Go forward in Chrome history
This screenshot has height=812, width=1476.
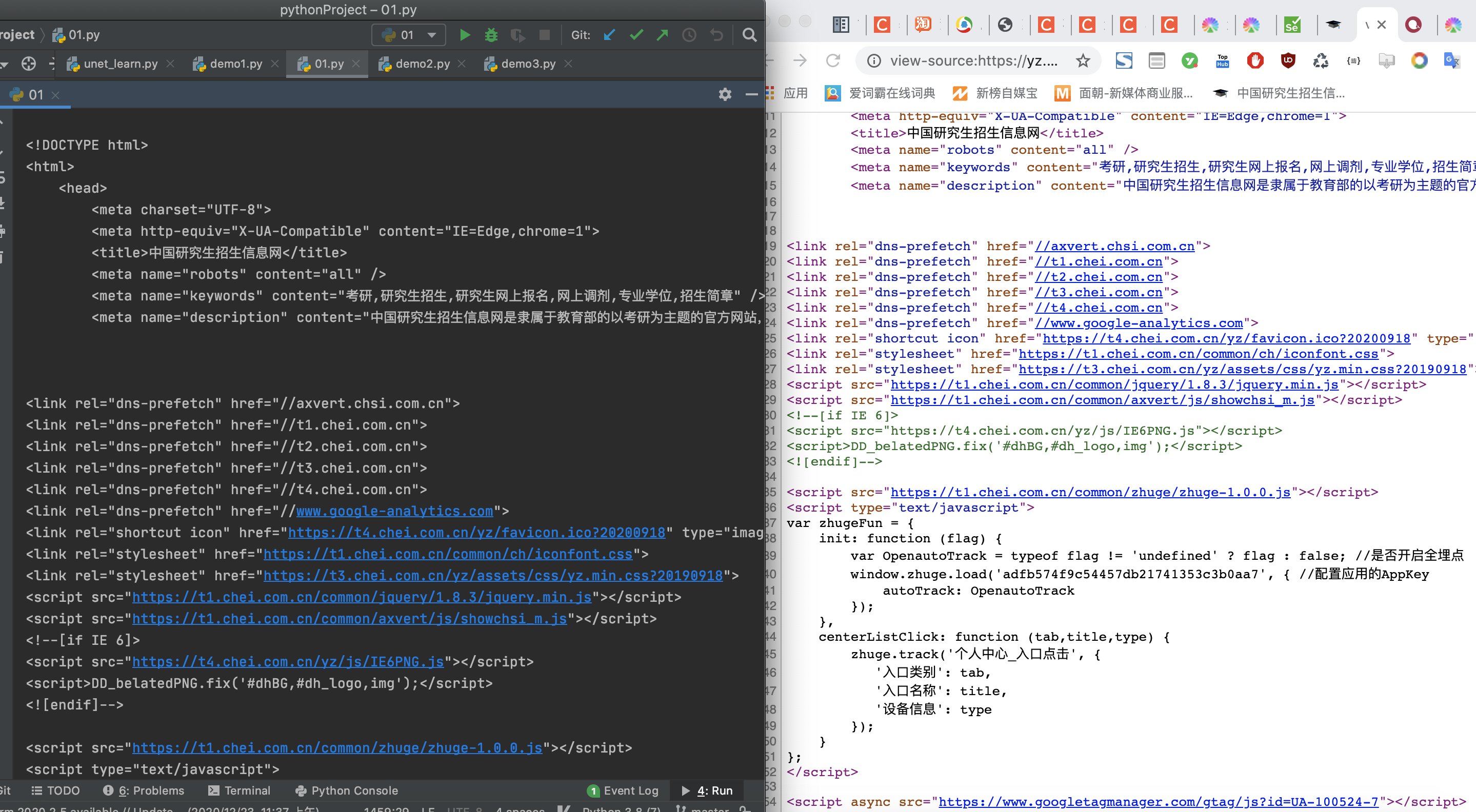800,60
